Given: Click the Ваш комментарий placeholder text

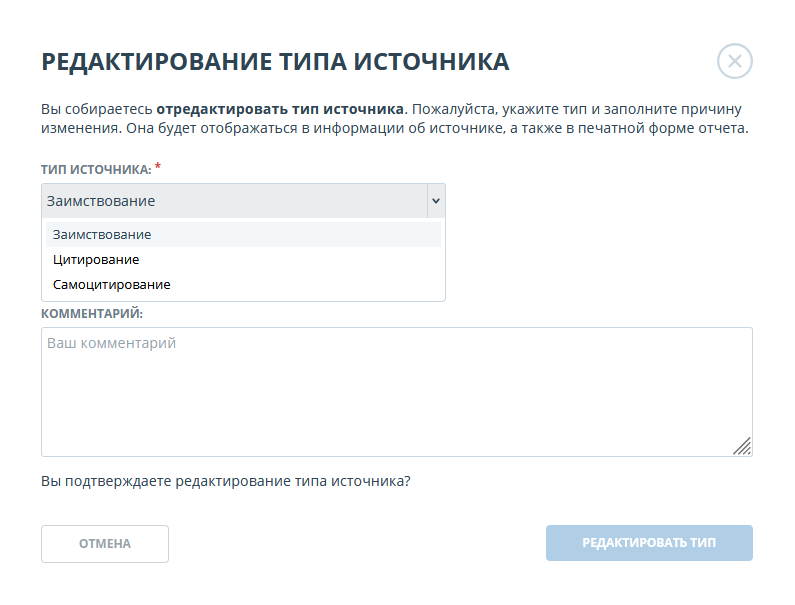Looking at the screenshot, I should pyautogui.click(x=112, y=343).
